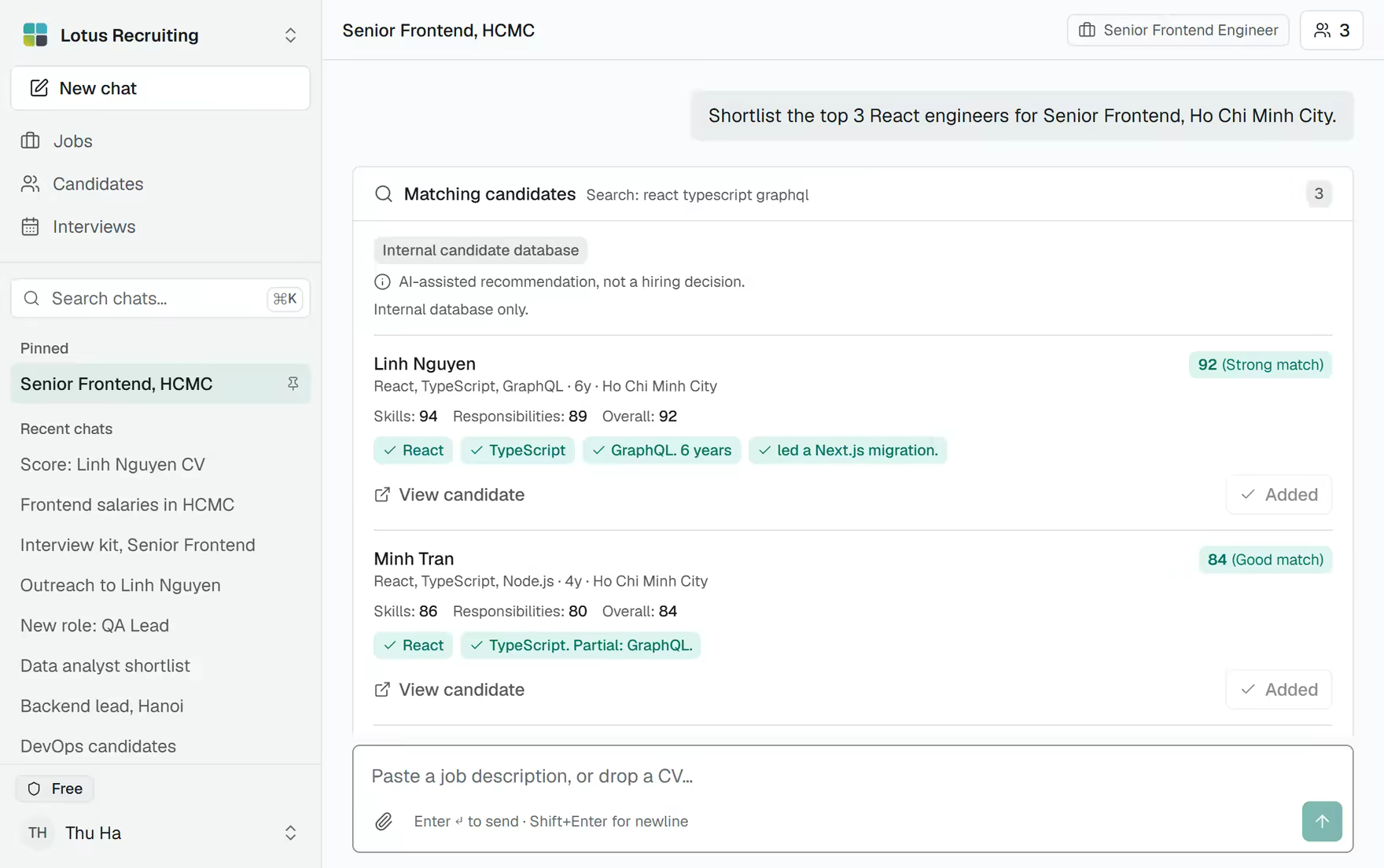Click the 84 (Good match) badge
This screenshot has height=868, width=1384.
click(x=1265, y=560)
